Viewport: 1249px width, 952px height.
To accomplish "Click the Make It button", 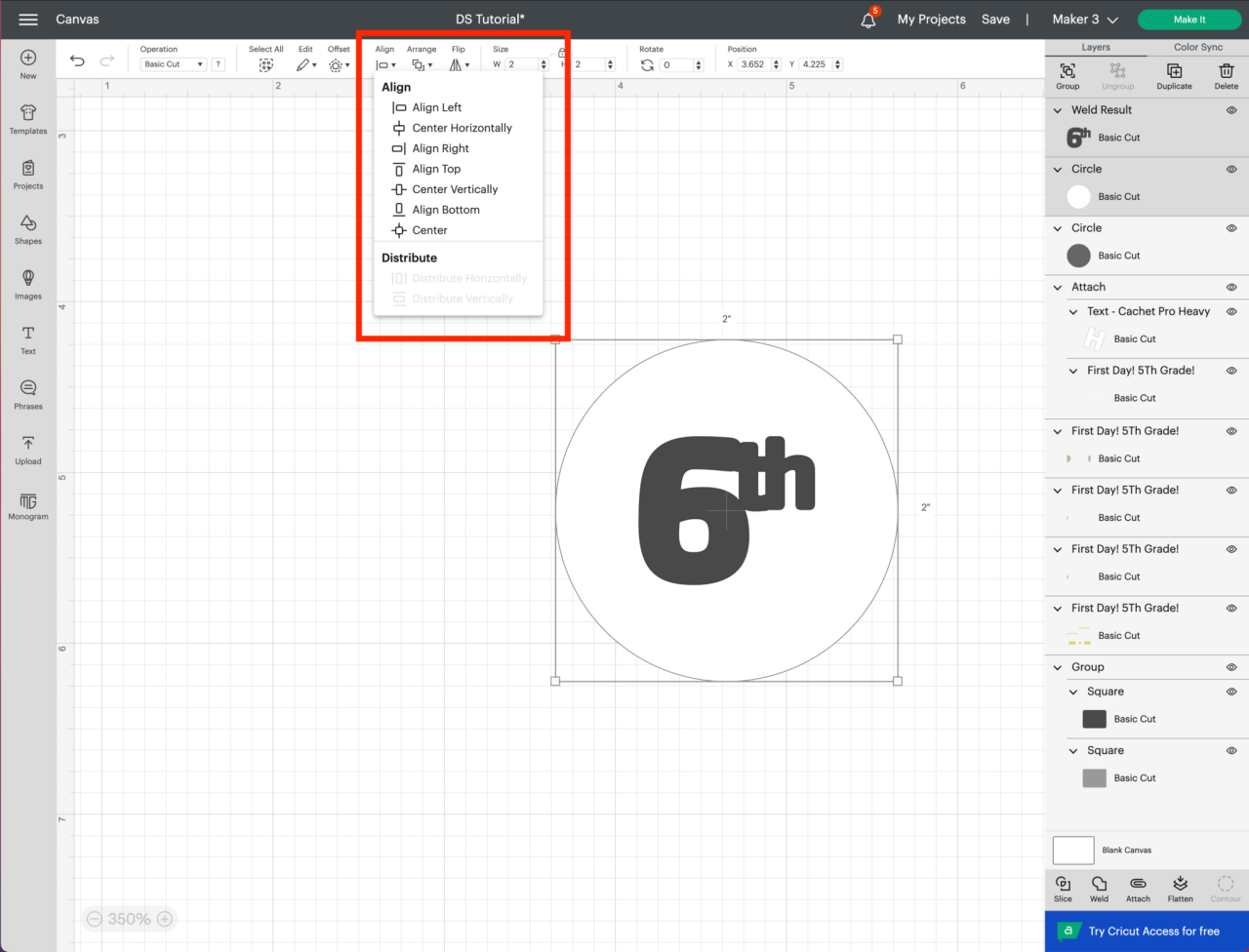I will 1189,20.
